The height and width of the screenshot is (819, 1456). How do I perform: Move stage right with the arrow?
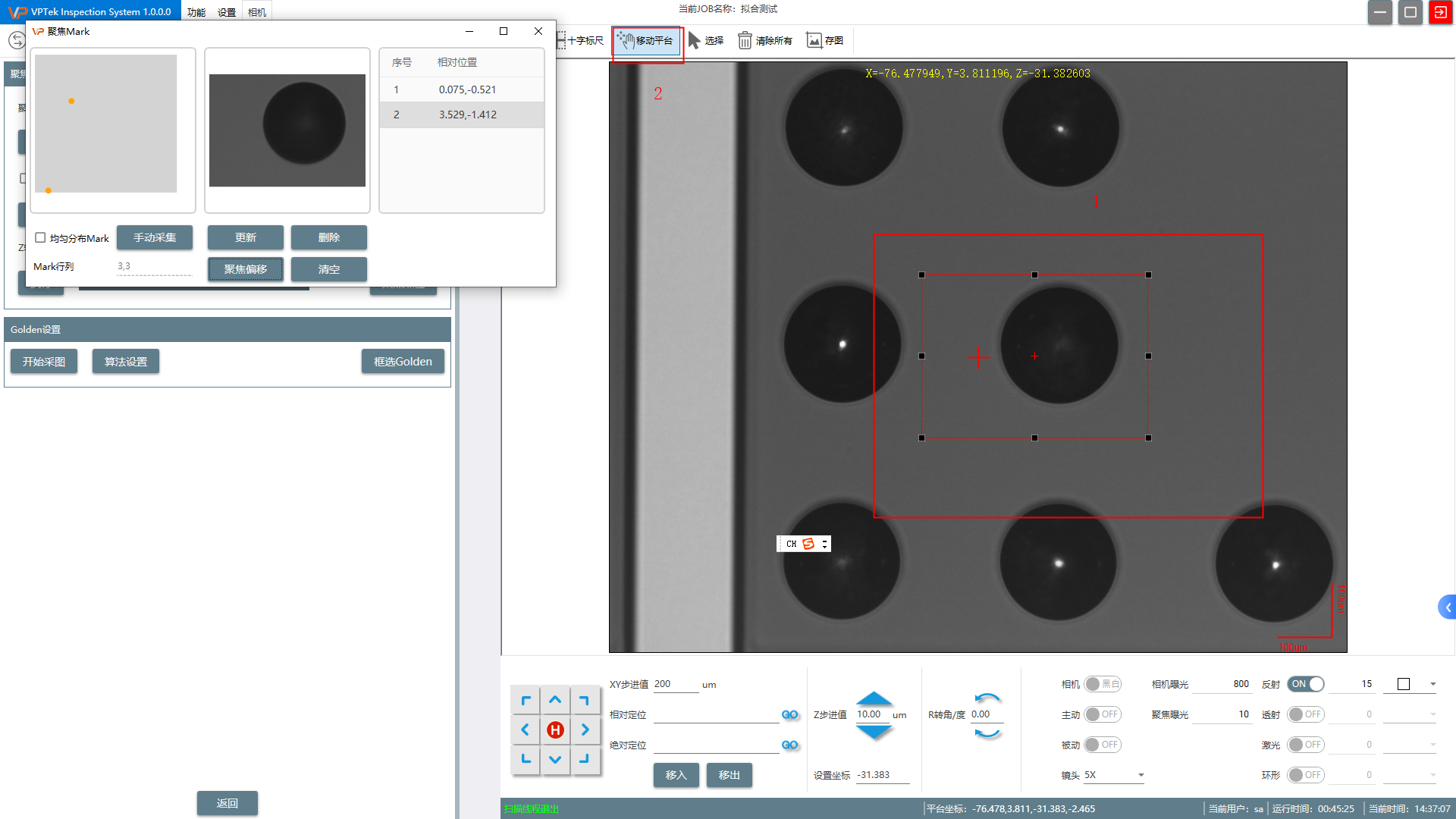pos(585,730)
